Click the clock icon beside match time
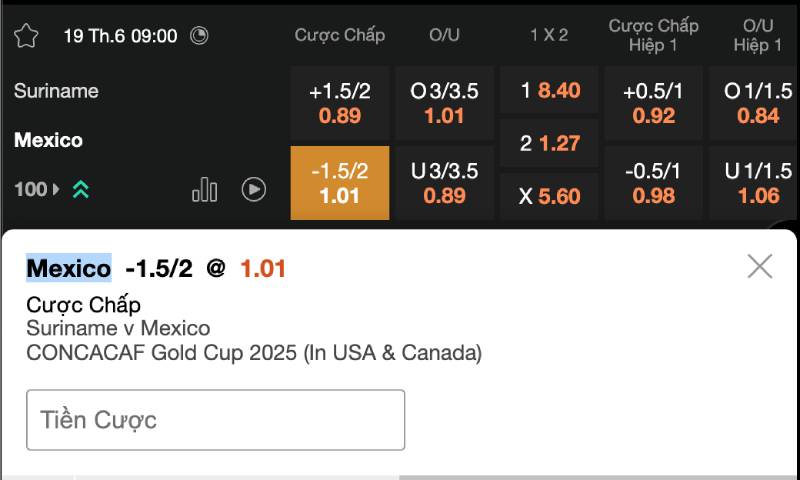 click(200, 36)
